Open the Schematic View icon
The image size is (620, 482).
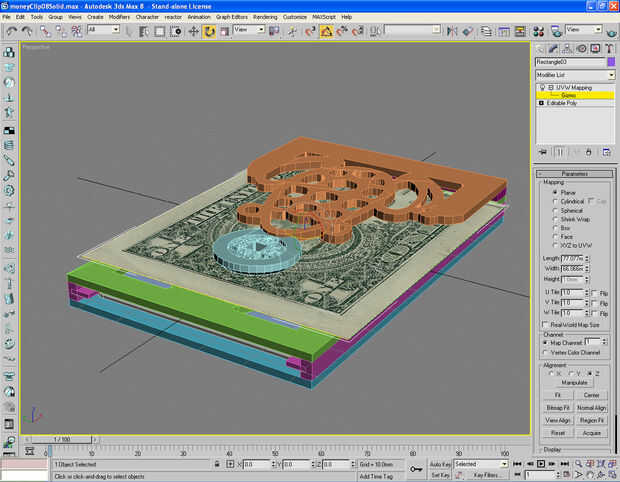[520, 32]
